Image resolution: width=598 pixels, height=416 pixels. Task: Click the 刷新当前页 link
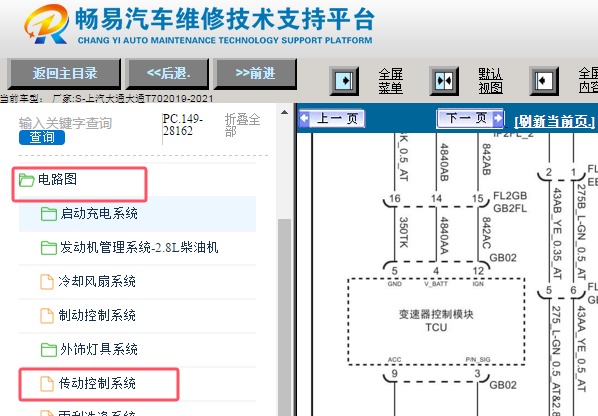555,122
